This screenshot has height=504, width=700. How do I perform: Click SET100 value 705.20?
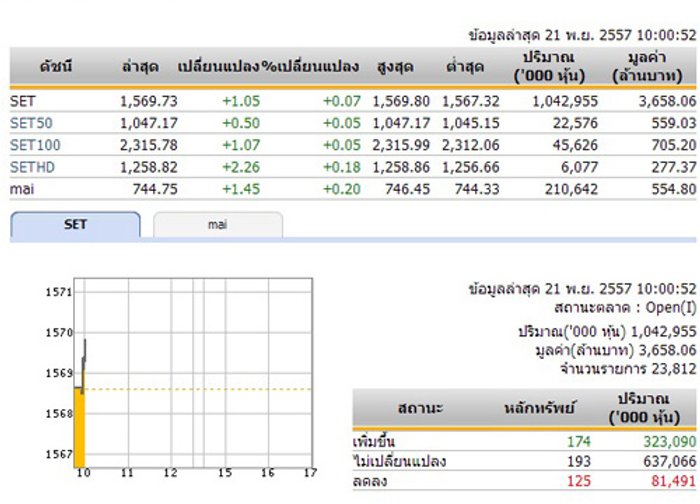coord(674,145)
